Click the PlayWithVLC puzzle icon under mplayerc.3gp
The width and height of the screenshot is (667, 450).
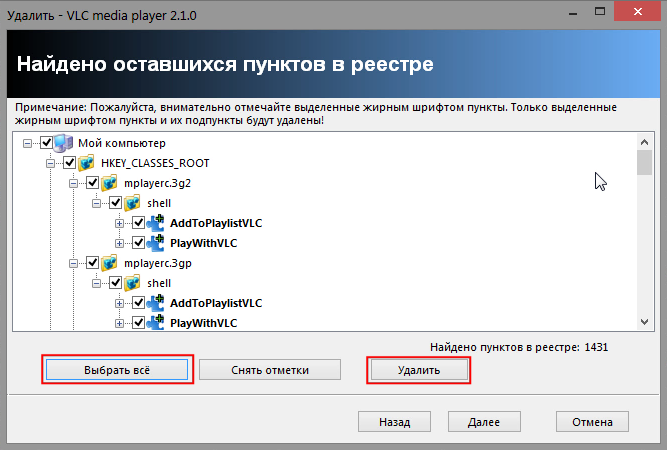(x=157, y=322)
